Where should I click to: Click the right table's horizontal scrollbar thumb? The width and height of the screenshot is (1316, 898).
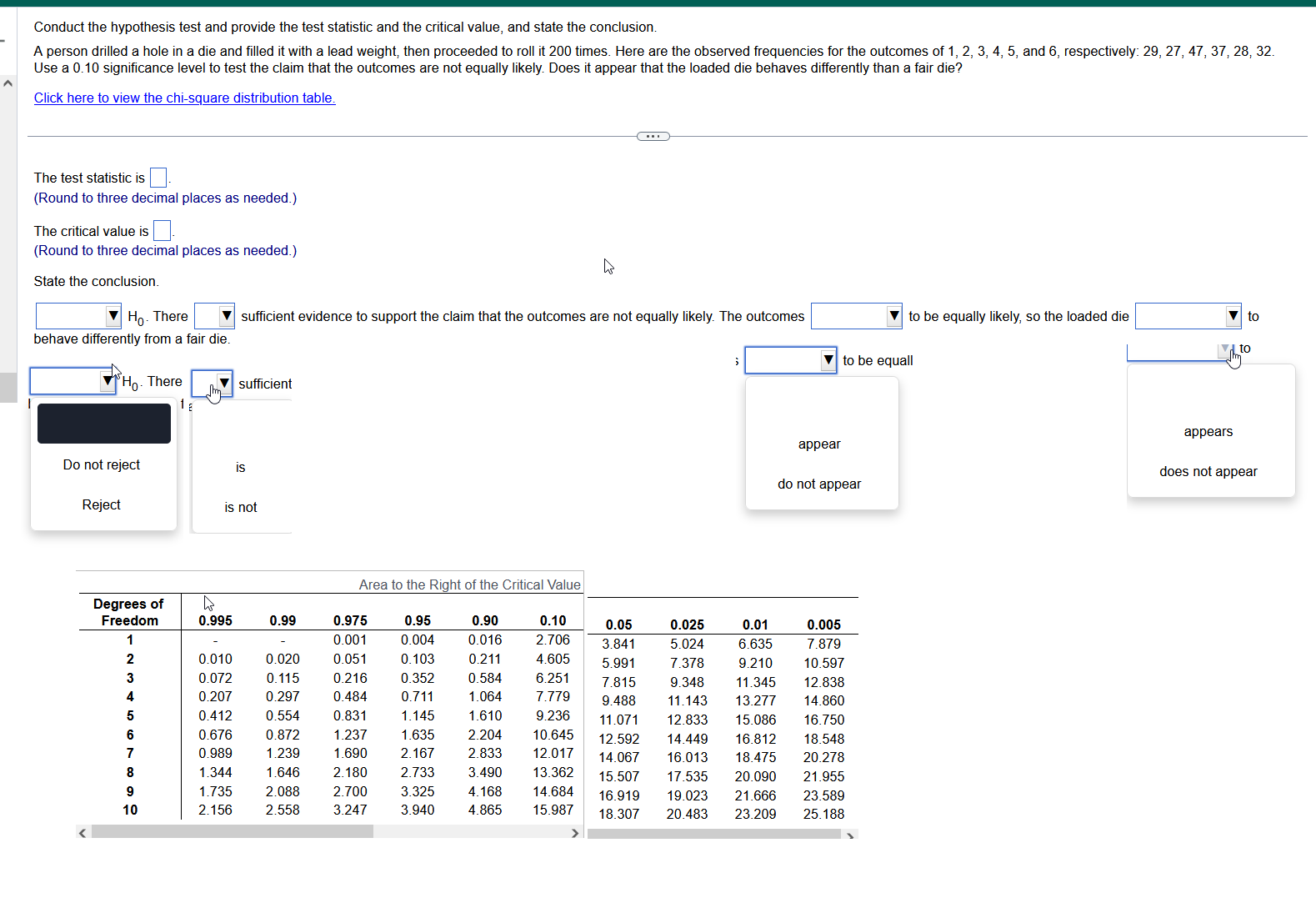[714, 834]
